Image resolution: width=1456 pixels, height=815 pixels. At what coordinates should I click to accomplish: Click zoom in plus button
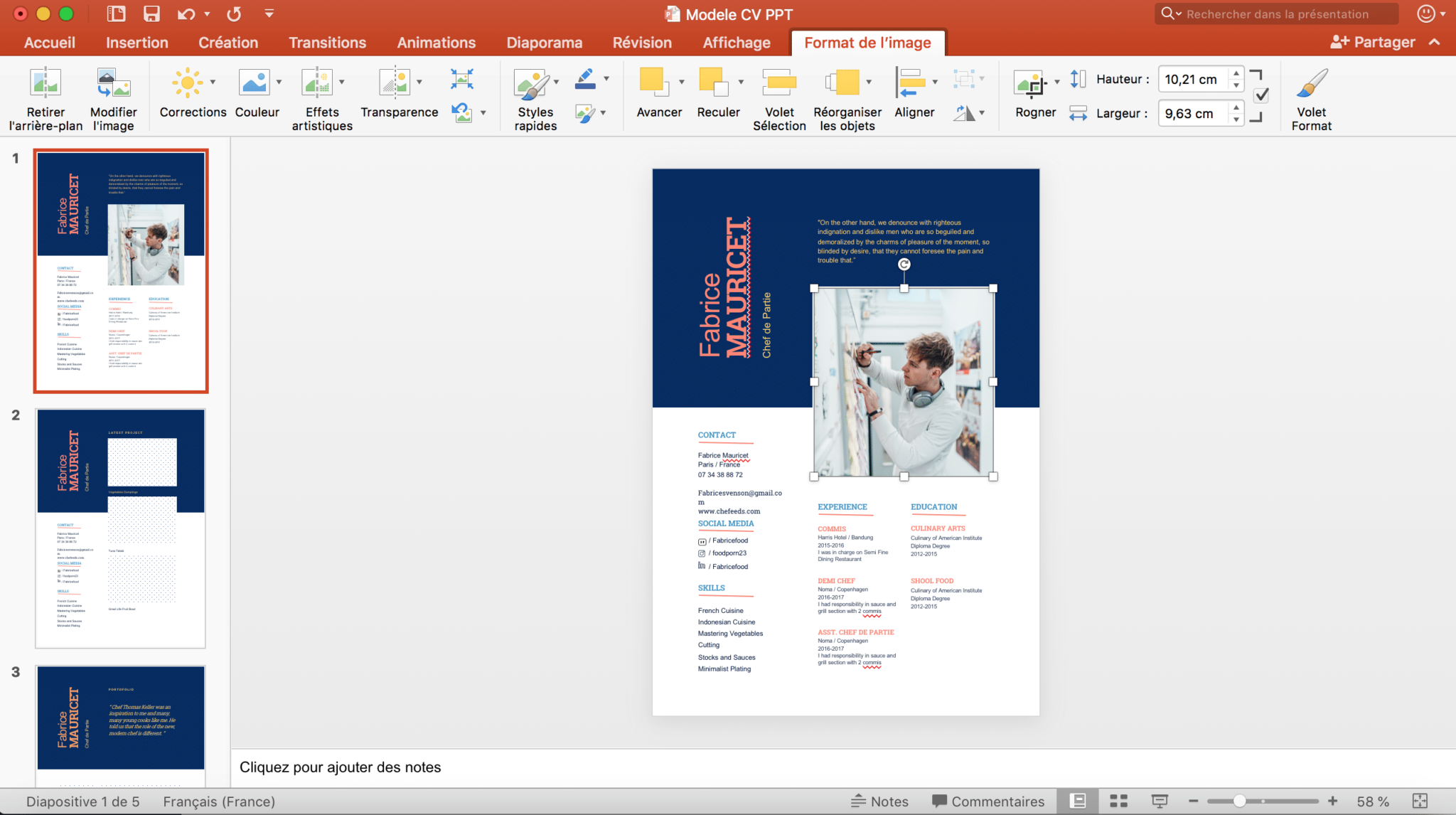tap(1332, 801)
